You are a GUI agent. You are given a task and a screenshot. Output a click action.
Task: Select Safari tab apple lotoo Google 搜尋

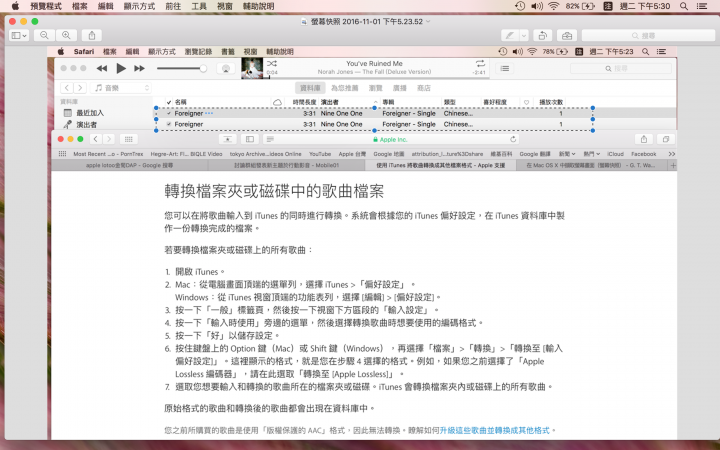tap(129, 165)
